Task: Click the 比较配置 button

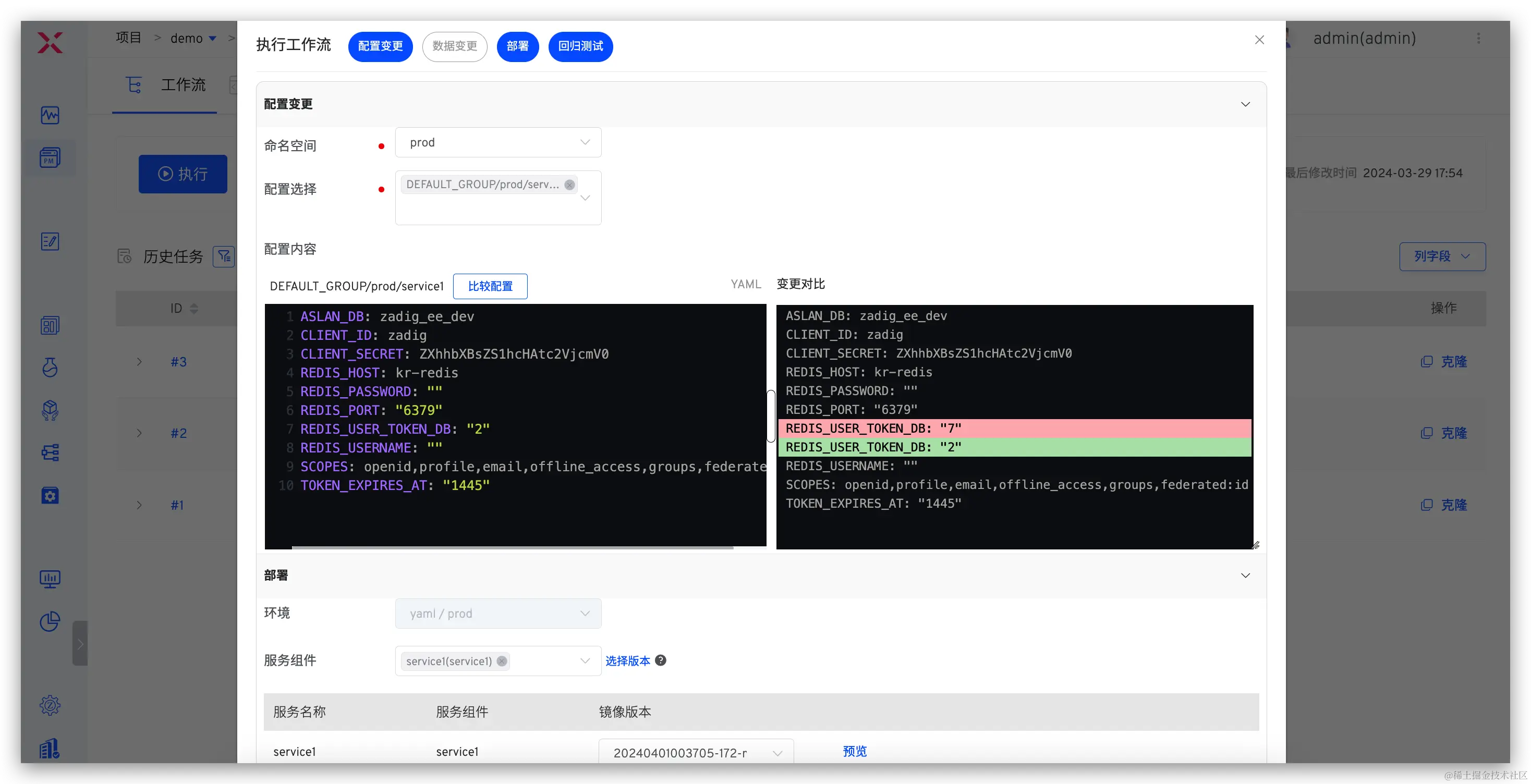Action: tap(490, 286)
